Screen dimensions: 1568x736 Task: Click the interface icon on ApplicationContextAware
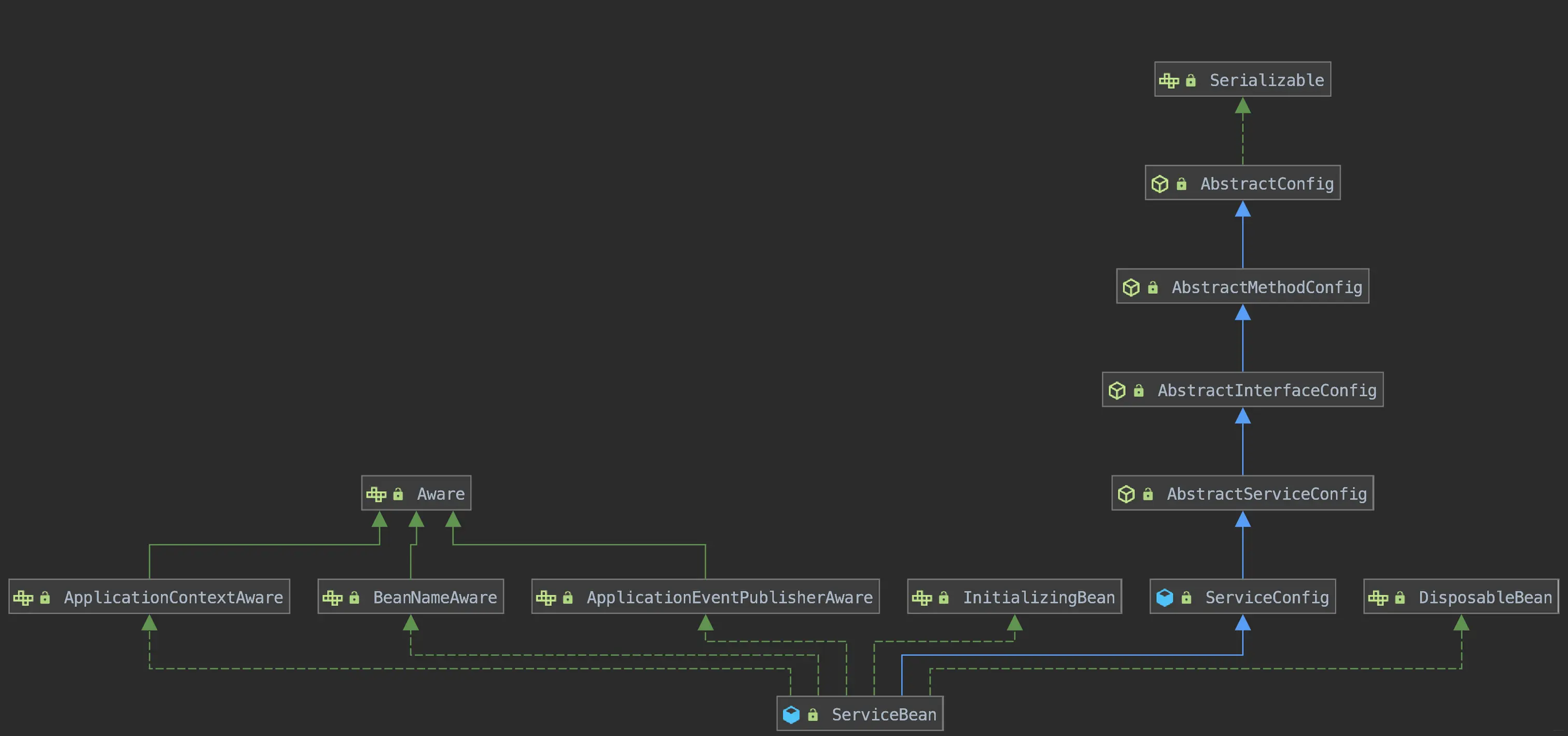[x=23, y=597]
